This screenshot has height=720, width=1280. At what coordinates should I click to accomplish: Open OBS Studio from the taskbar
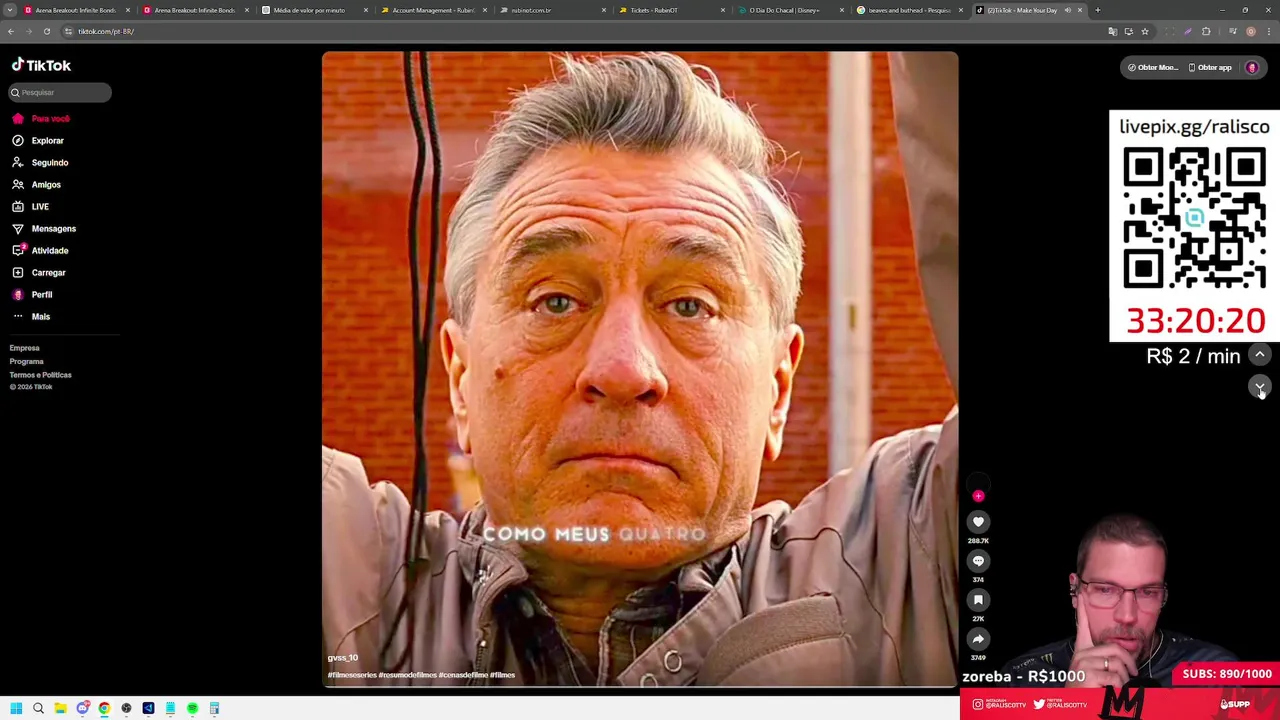pos(126,708)
